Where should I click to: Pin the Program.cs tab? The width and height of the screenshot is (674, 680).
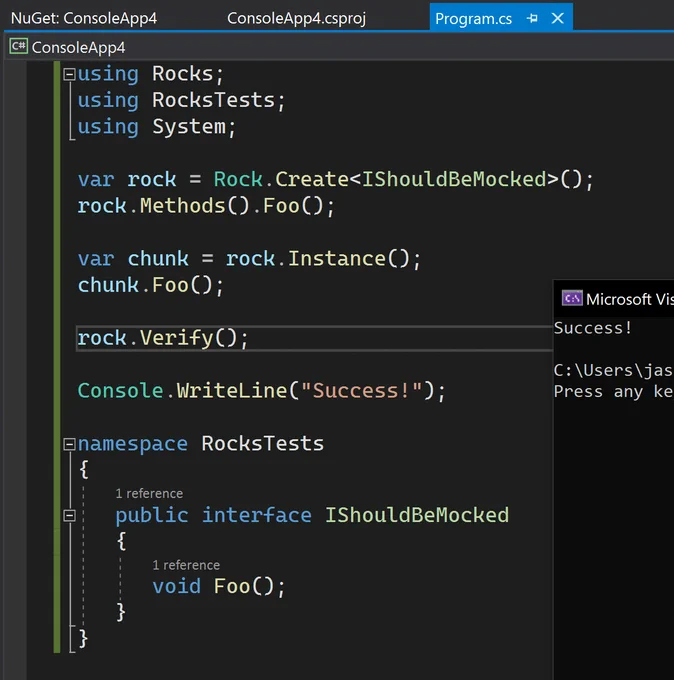(x=532, y=18)
